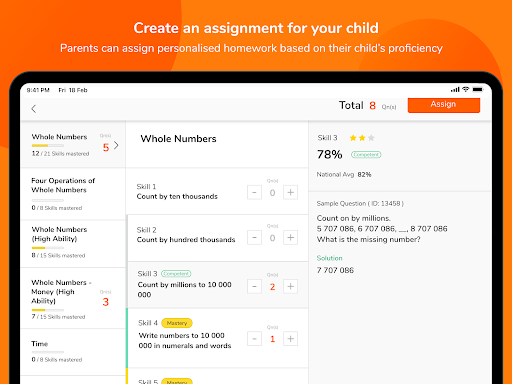
Task: Click the Total 8 questions count
Action: [x=368, y=106]
